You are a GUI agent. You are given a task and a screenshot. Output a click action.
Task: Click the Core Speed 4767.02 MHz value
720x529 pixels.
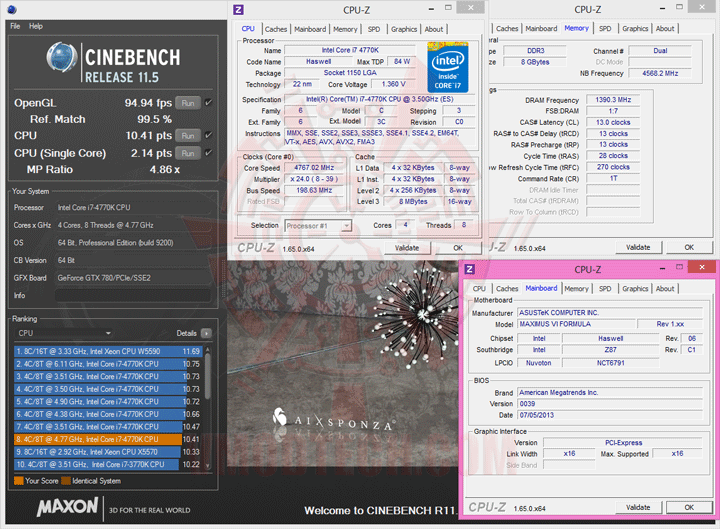[x=315, y=168]
